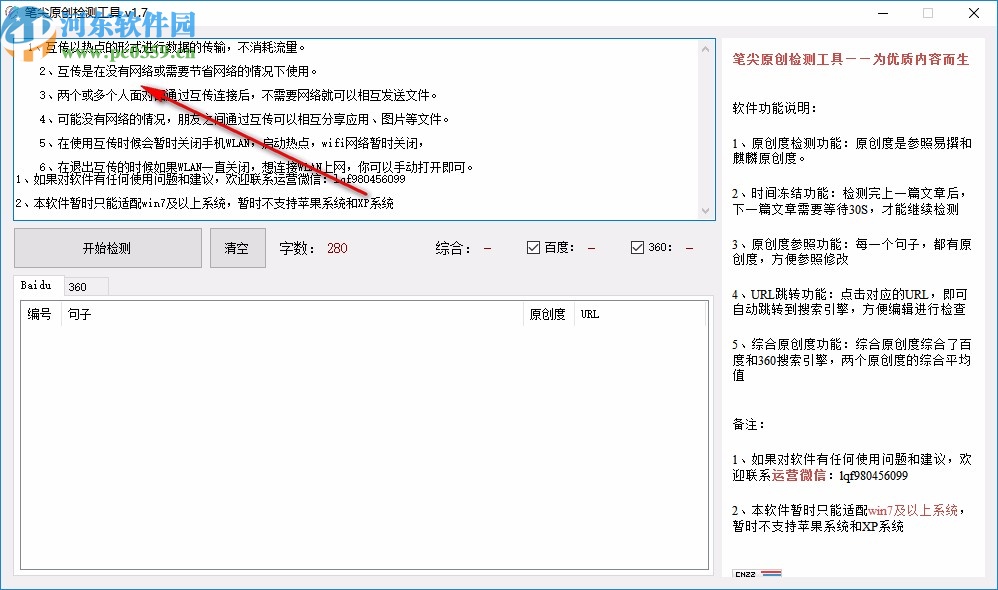This screenshot has height=590, width=998.
Task: Click the CH22 language indicator icon
Action: point(757,573)
